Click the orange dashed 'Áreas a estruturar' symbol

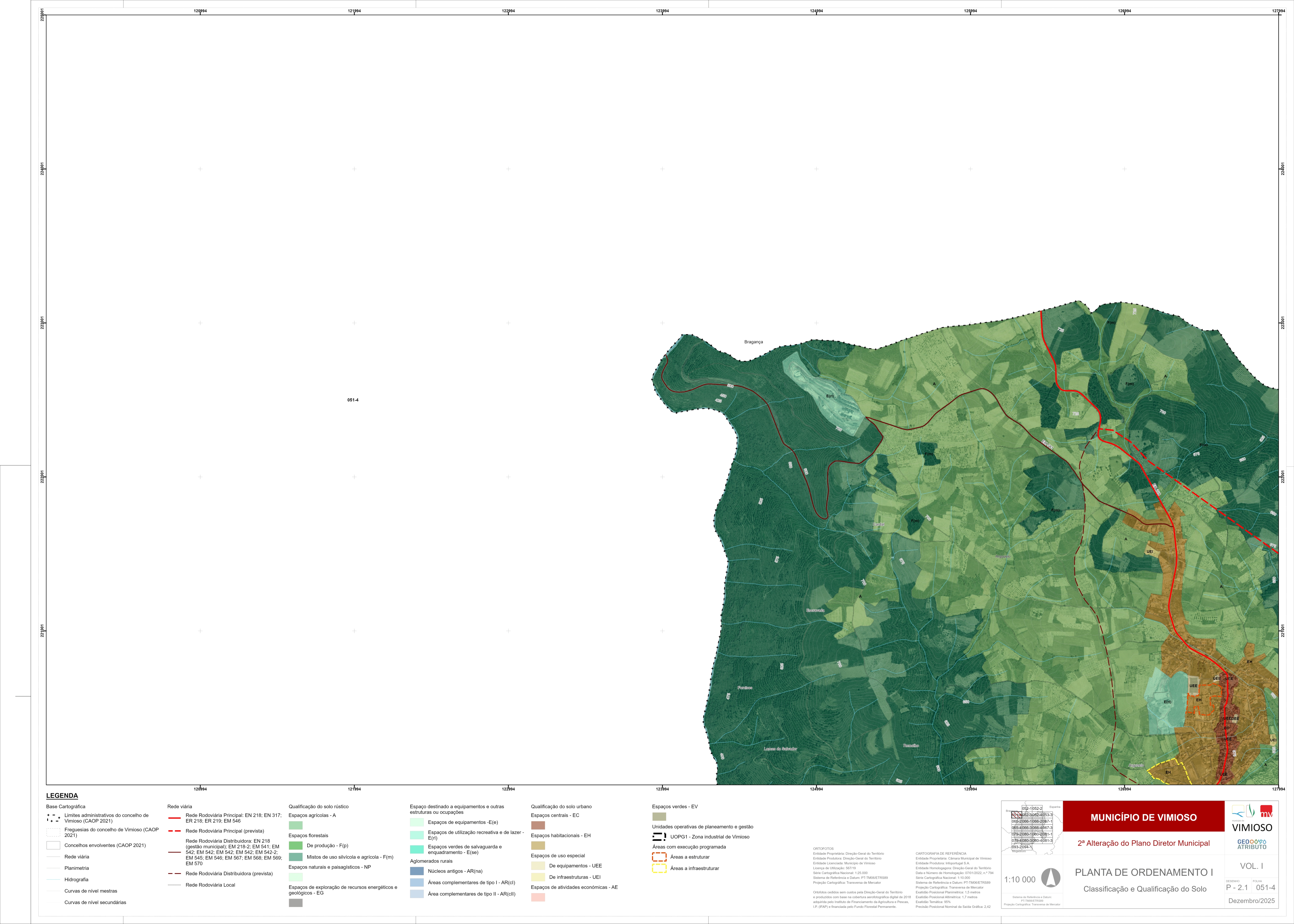pos(659,857)
